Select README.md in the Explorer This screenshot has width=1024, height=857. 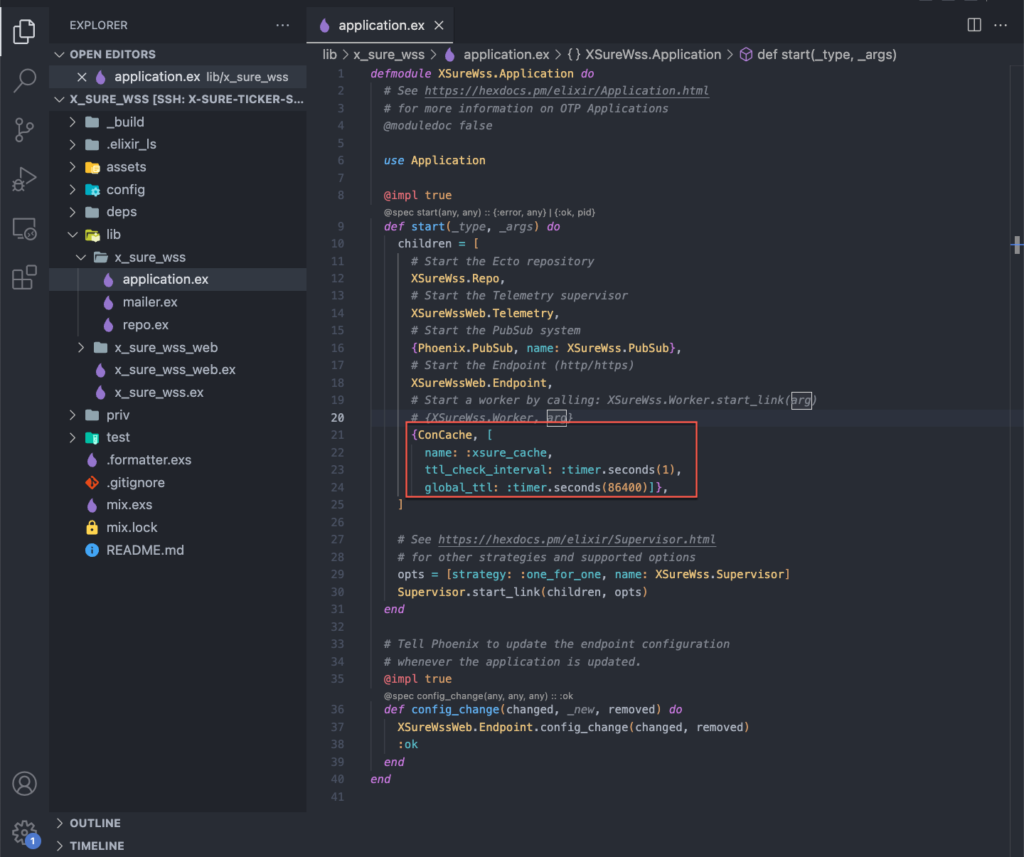click(x=146, y=549)
